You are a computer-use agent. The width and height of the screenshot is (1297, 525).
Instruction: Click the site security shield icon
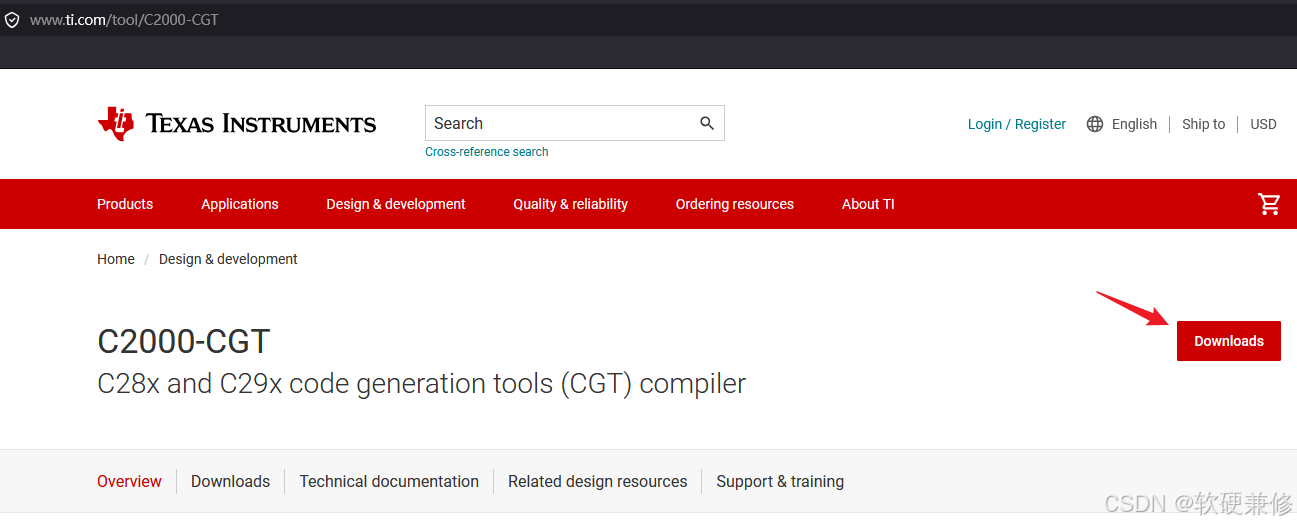tap(12, 20)
